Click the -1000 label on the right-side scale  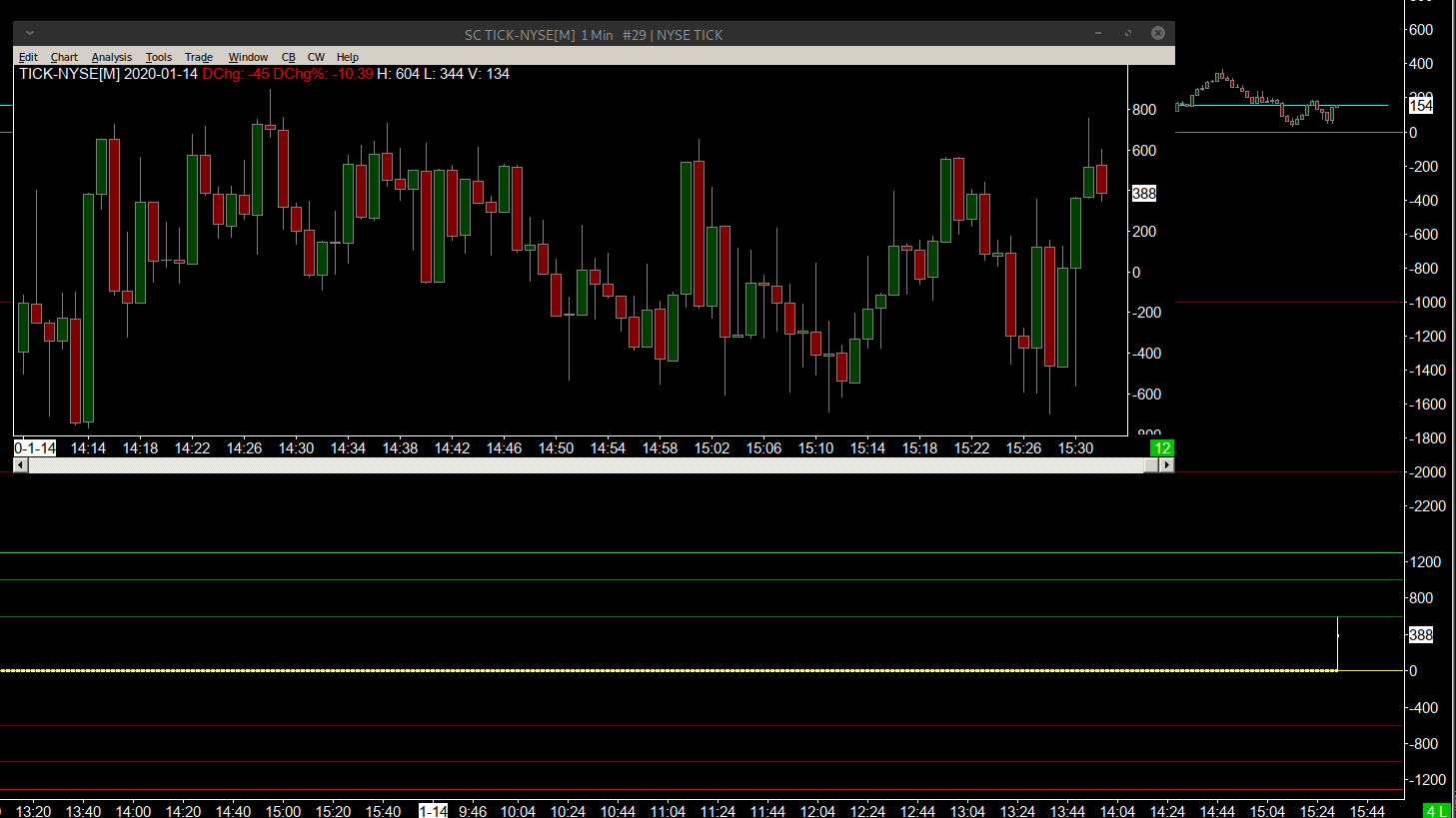click(x=1427, y=303)
